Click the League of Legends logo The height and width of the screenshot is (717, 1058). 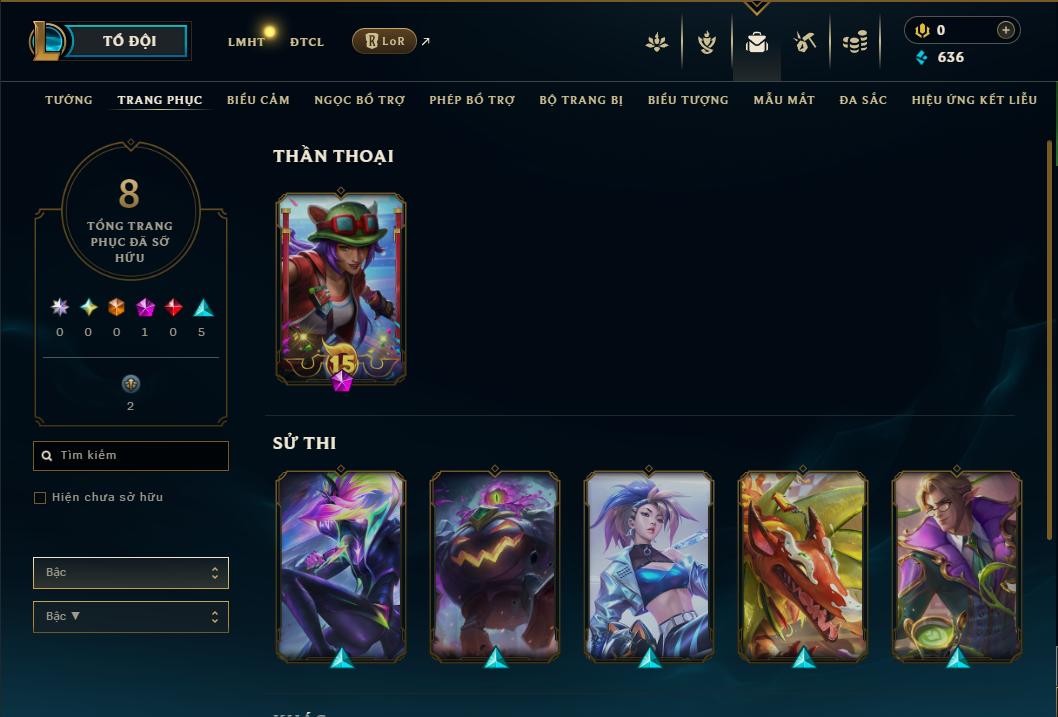click(x=47, y=40)
